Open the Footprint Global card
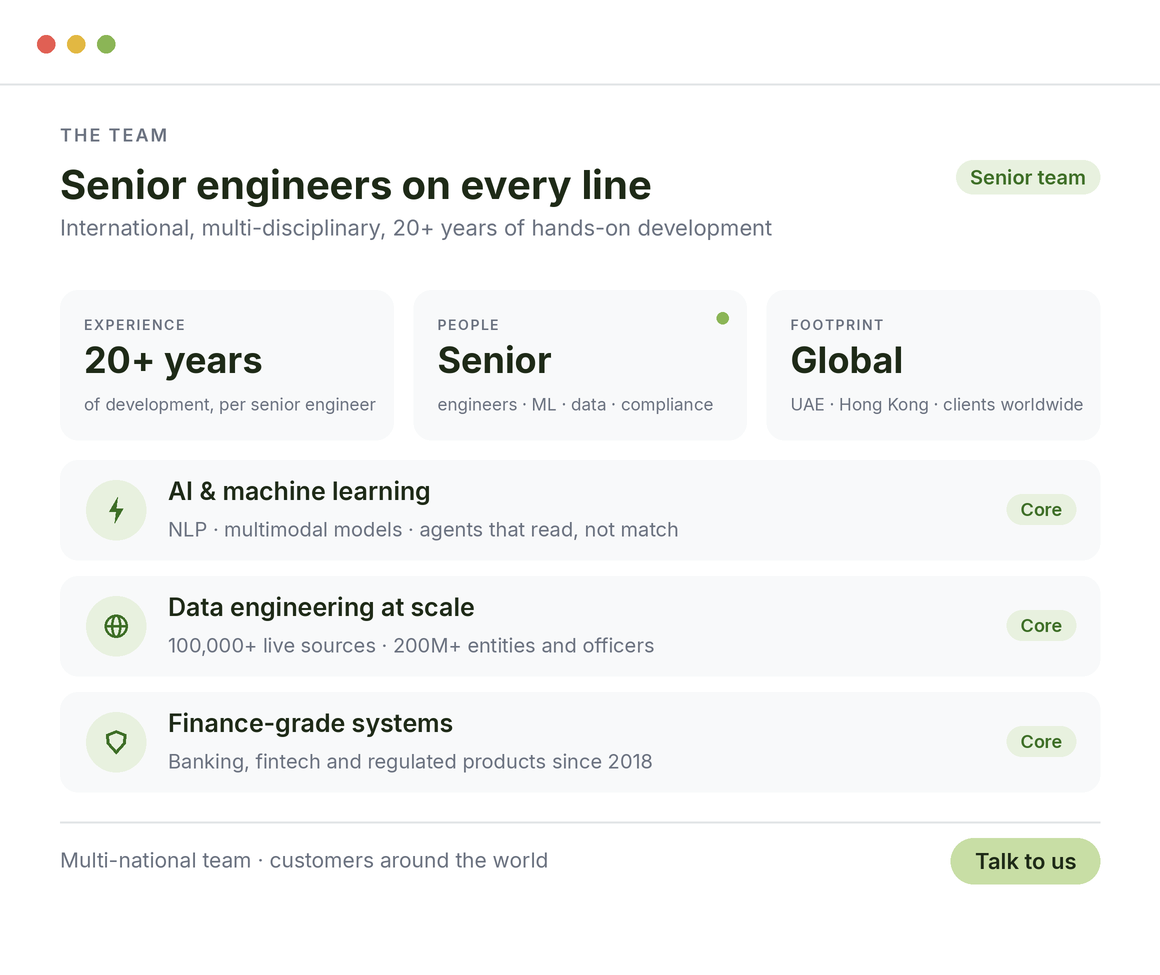 click(x=933, y=365)
